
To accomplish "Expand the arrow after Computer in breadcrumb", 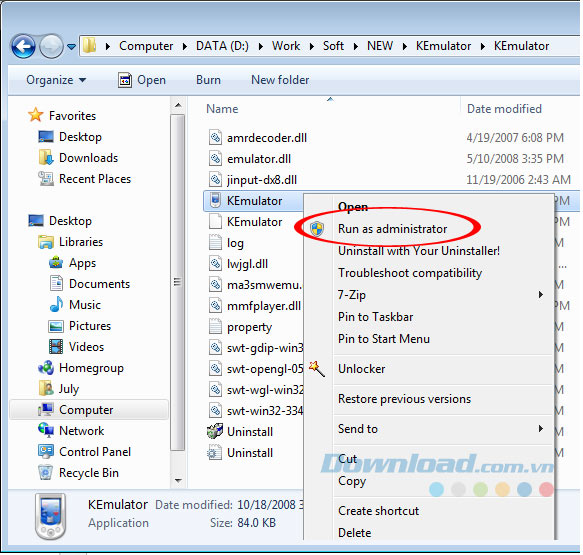I will tap(185, 46).
